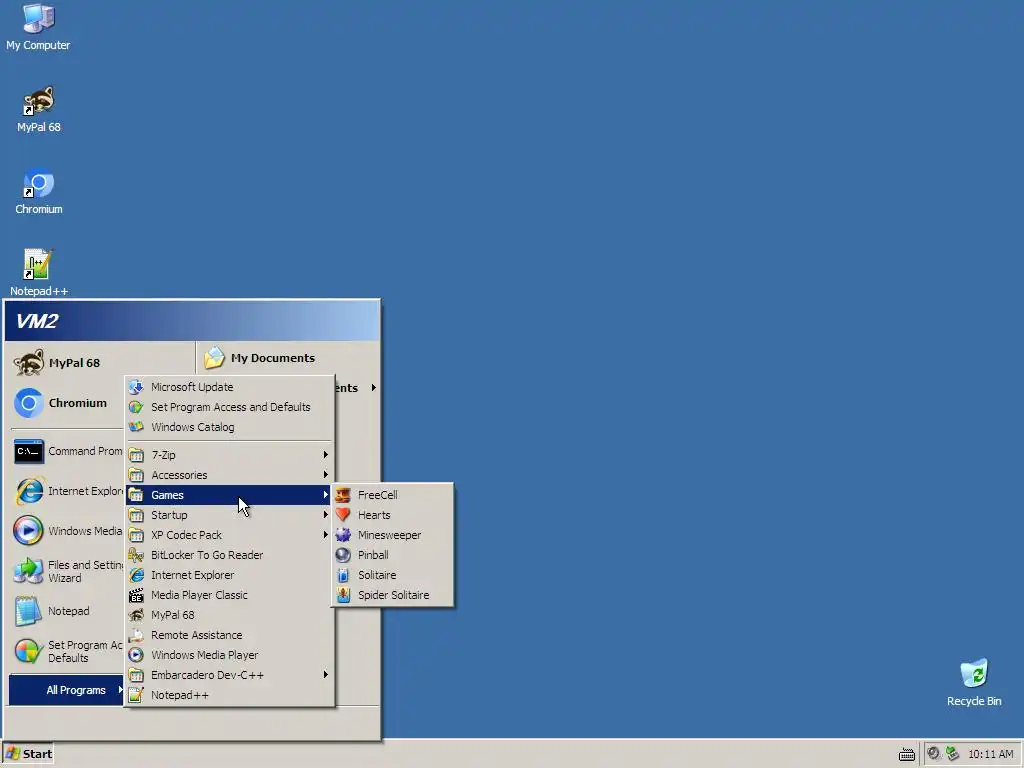Click the VM2 user name header
This screenshot has width=1024, height=768.
[37, 321]
